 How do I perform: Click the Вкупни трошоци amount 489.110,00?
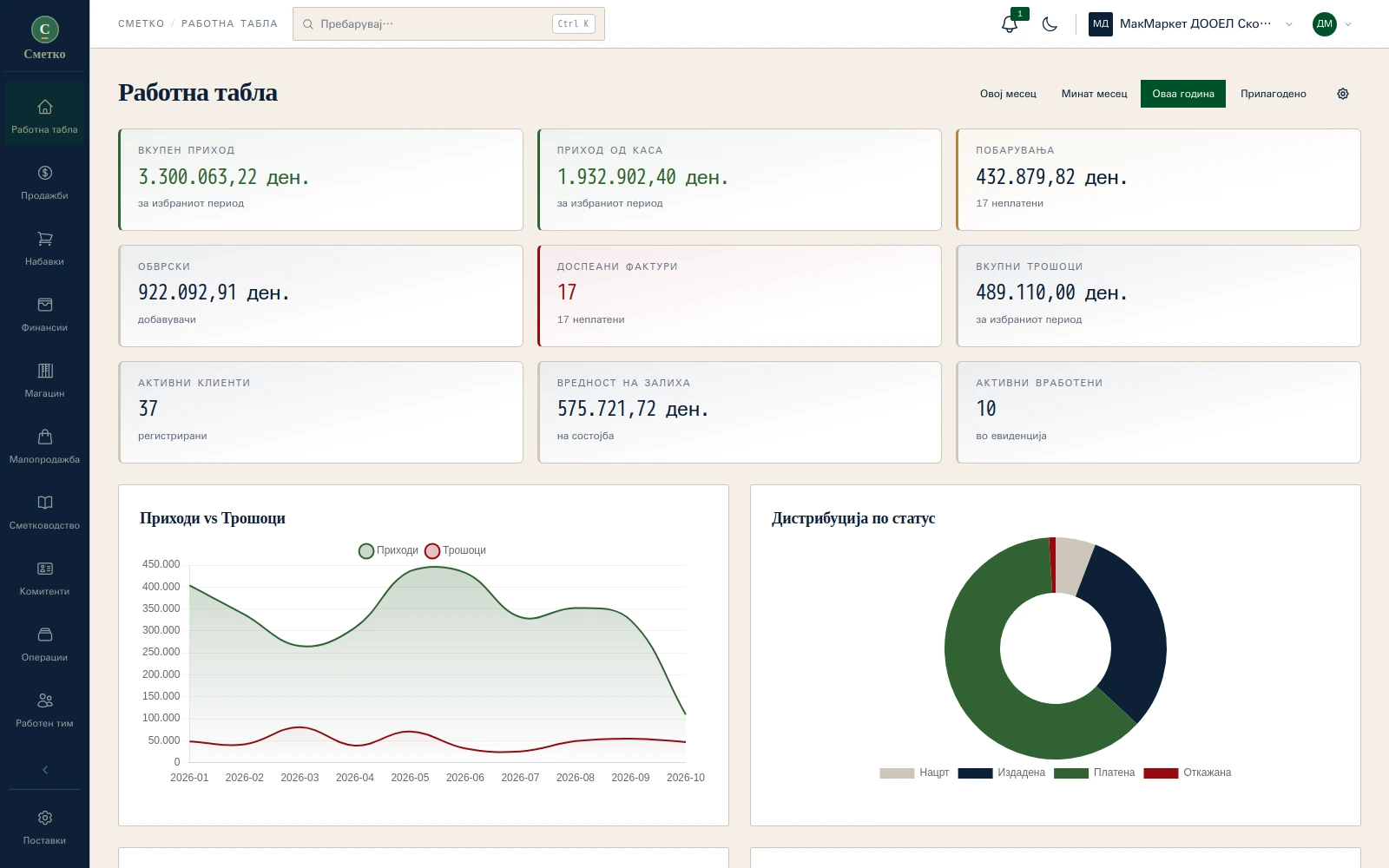[x=1051, y=293]
